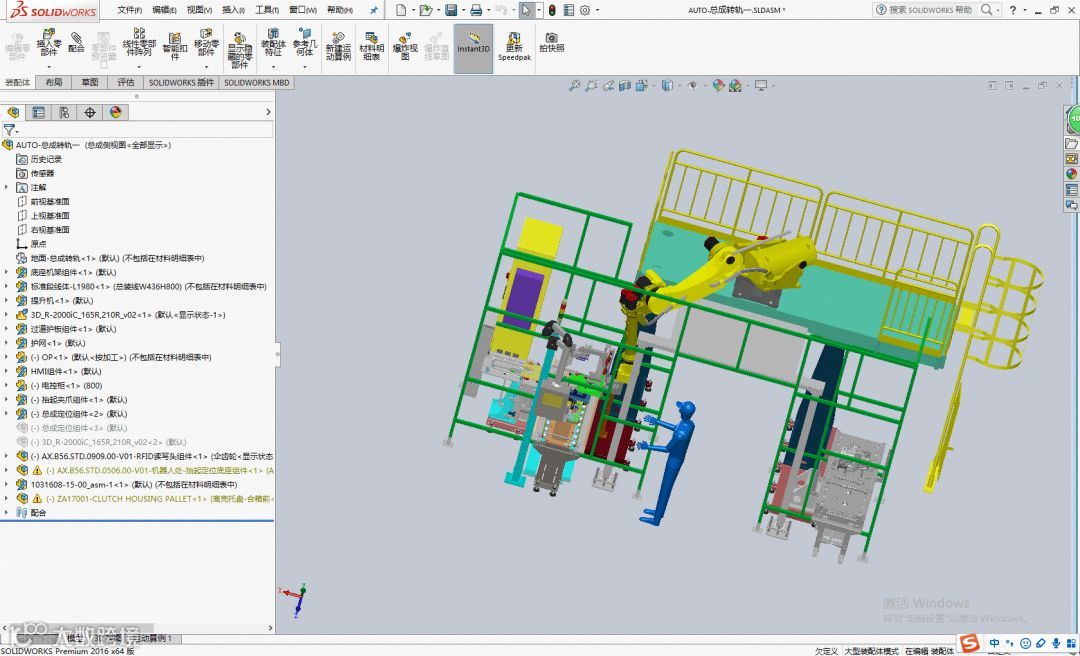Toggle the menu bar pin icon
1080x656 pixels.
click(373, 10)
